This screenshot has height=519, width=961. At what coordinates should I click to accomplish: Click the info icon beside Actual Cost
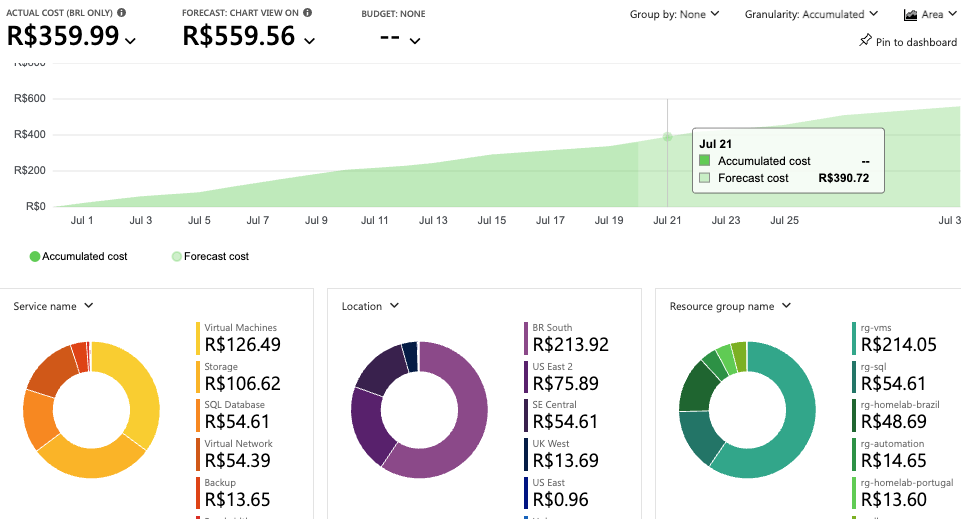121,12
